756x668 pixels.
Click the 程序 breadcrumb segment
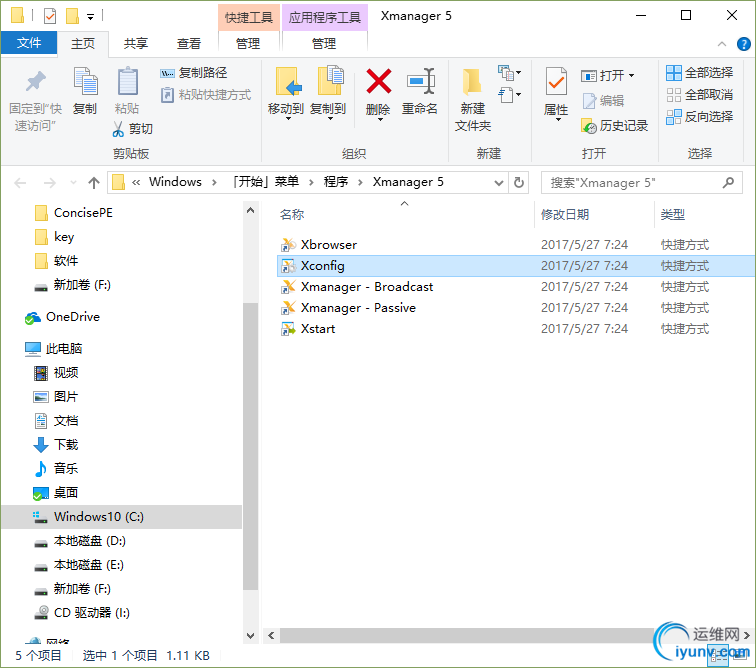tap(336, 182)
